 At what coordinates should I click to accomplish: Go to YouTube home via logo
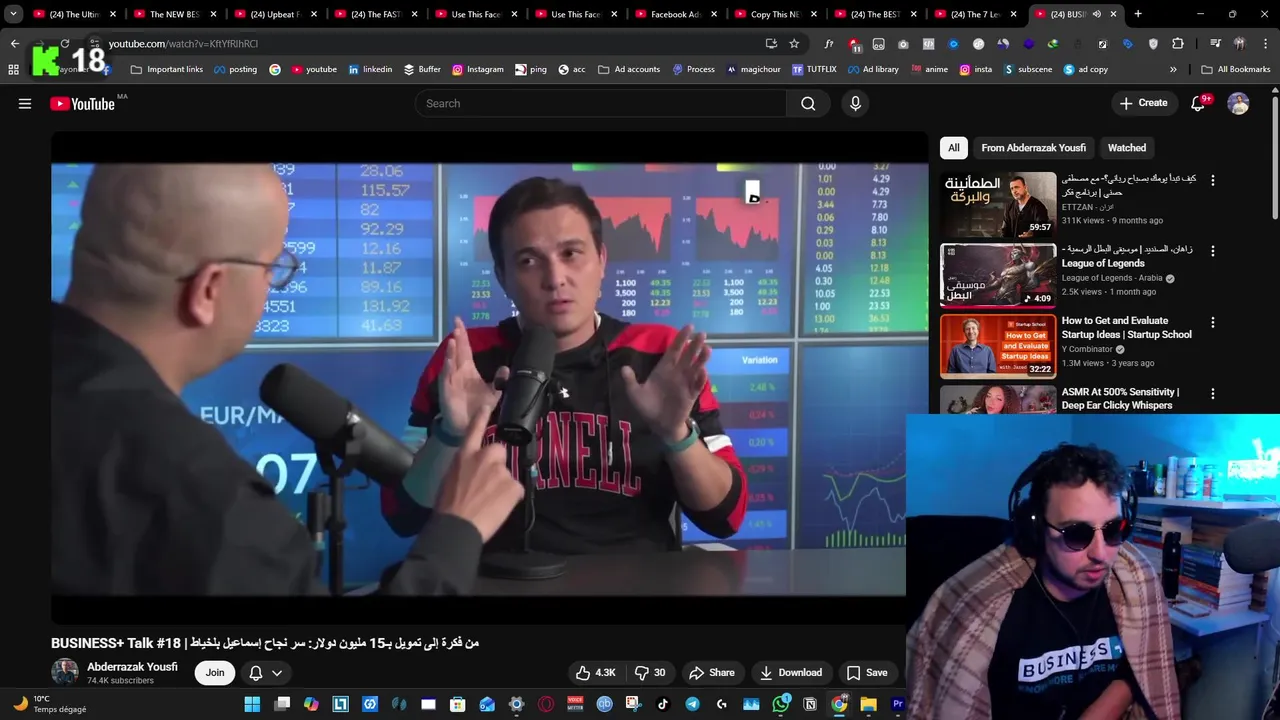[82, 104]
